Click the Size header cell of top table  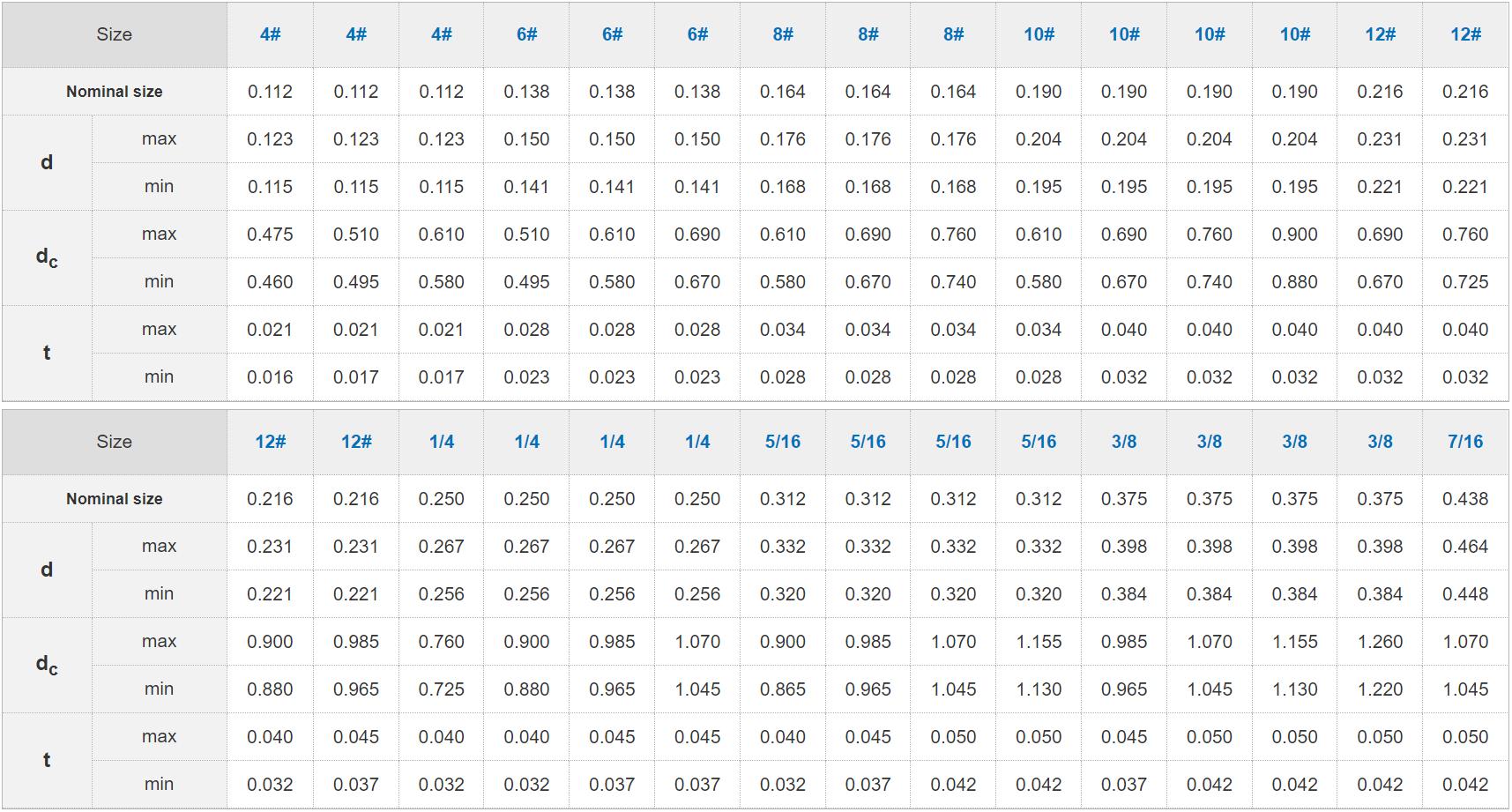114,34
